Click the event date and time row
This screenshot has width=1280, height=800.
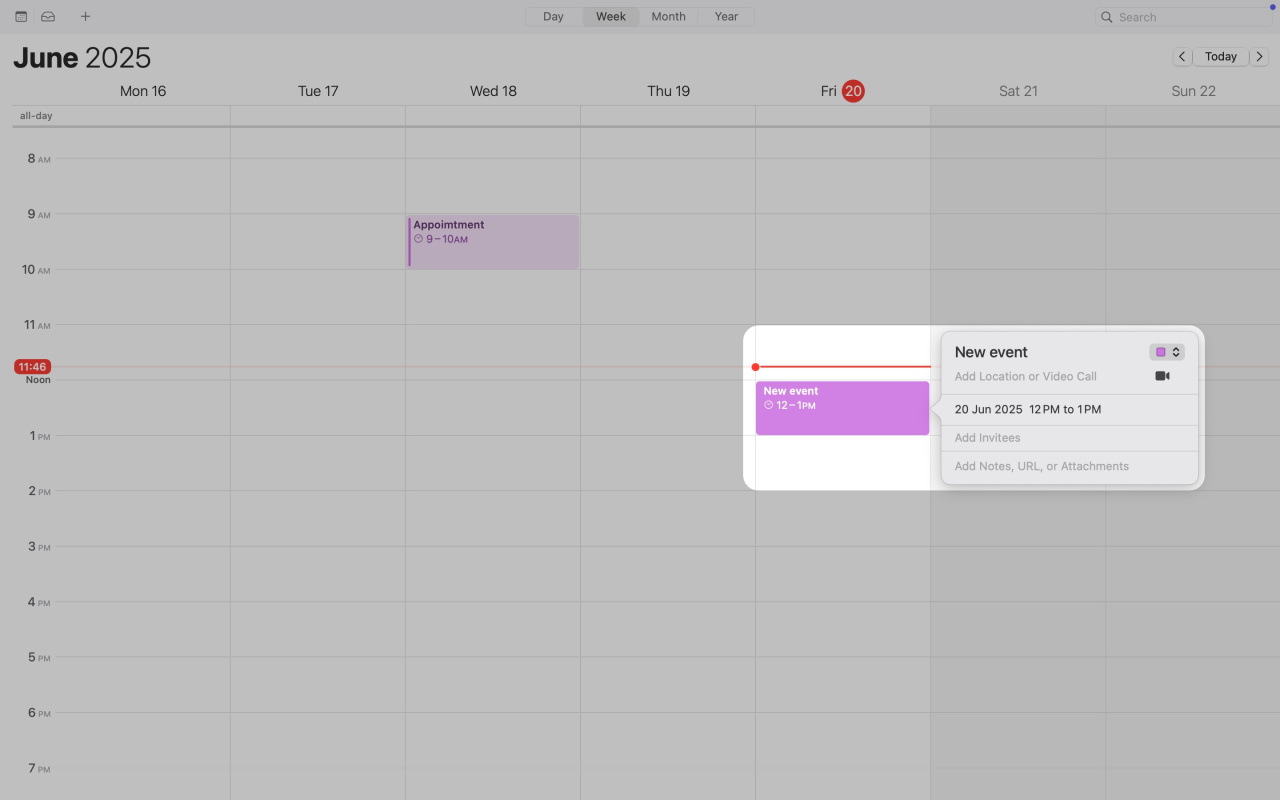click(1027, 409)
